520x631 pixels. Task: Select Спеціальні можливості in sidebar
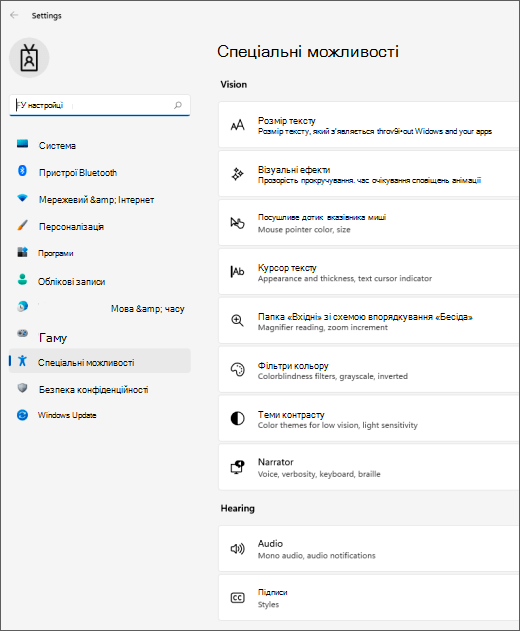pyautogui.click(x=99, y=363)
